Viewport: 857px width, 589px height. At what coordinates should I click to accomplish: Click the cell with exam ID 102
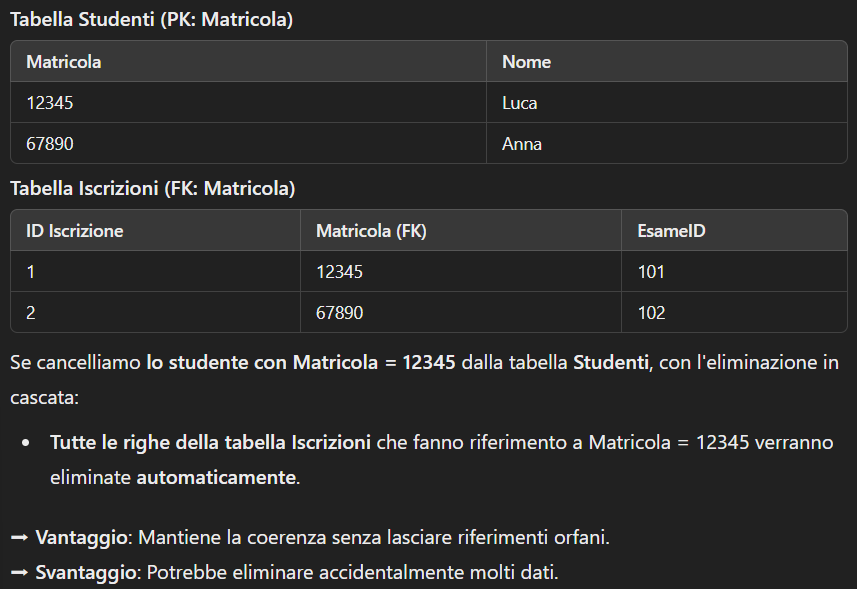[x=651, y=313]
